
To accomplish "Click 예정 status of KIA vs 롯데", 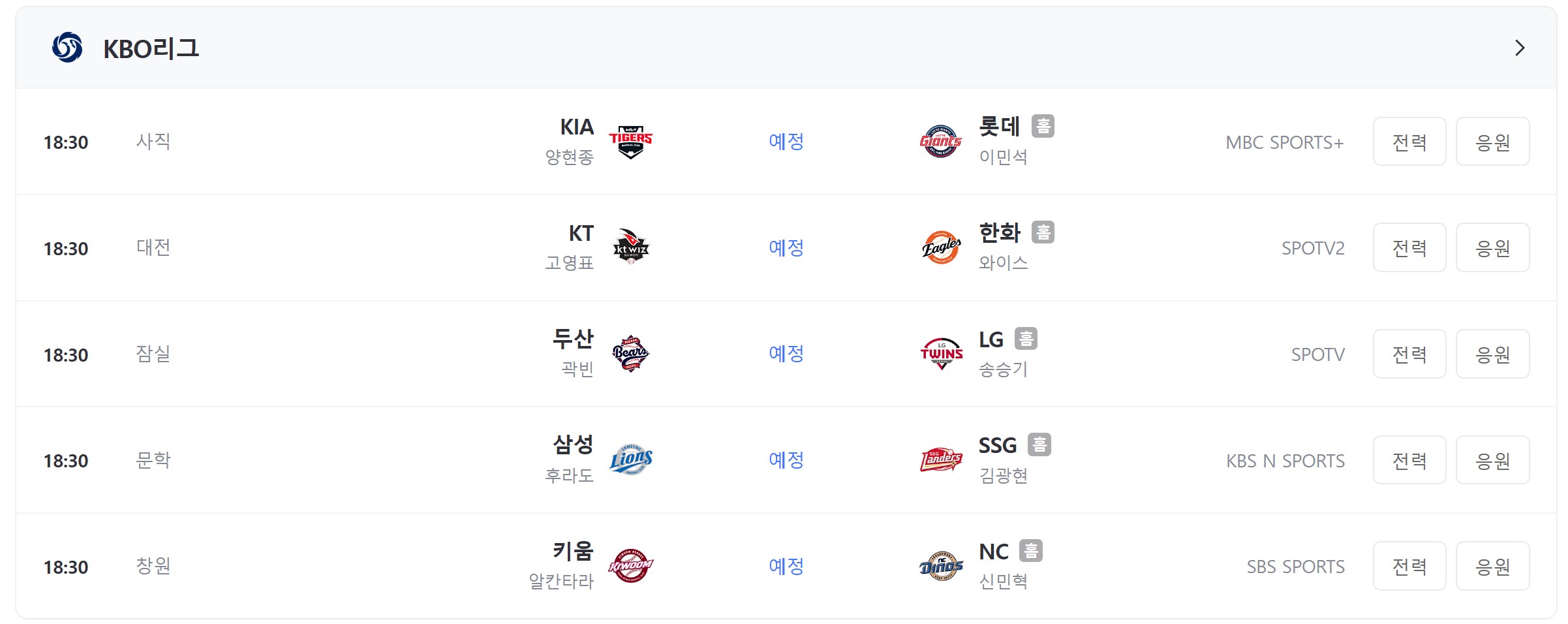I will click(x=786, y=141).
